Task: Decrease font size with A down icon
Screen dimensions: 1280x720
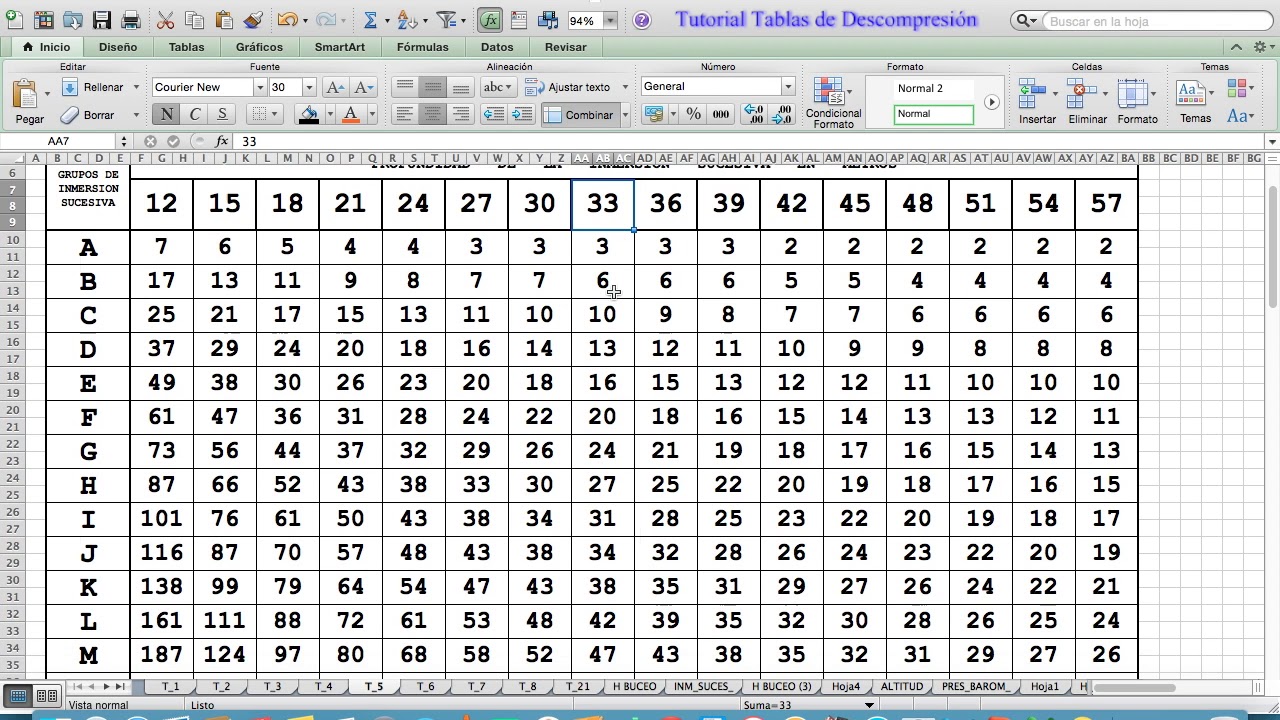Action: click(x=363, y=87)
